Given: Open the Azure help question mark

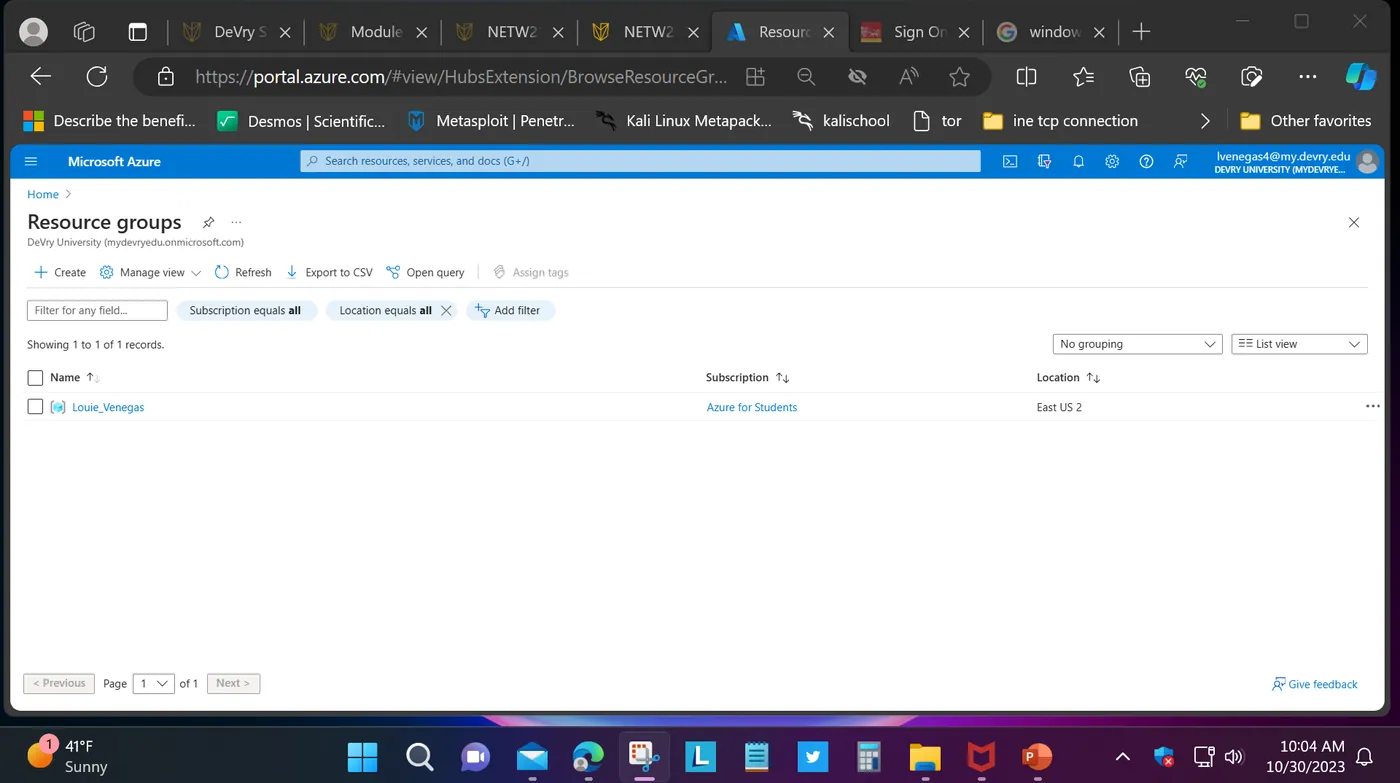Looking at the screenshot, I should point(1146,161).
